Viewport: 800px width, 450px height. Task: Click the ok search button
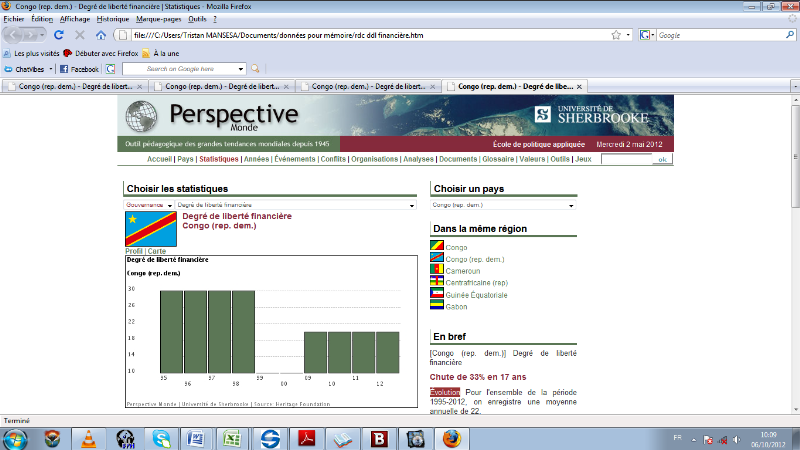pyautogui.click(x=663, y=159)
